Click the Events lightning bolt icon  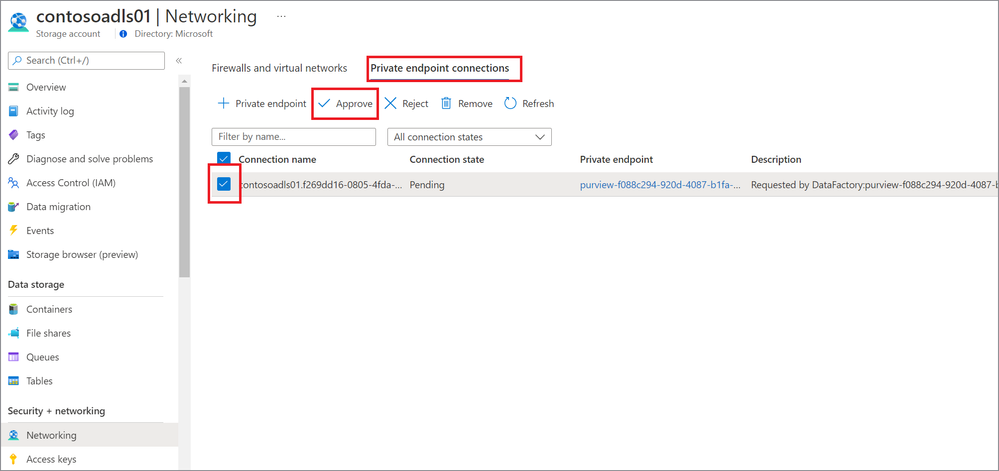point(13,231)
